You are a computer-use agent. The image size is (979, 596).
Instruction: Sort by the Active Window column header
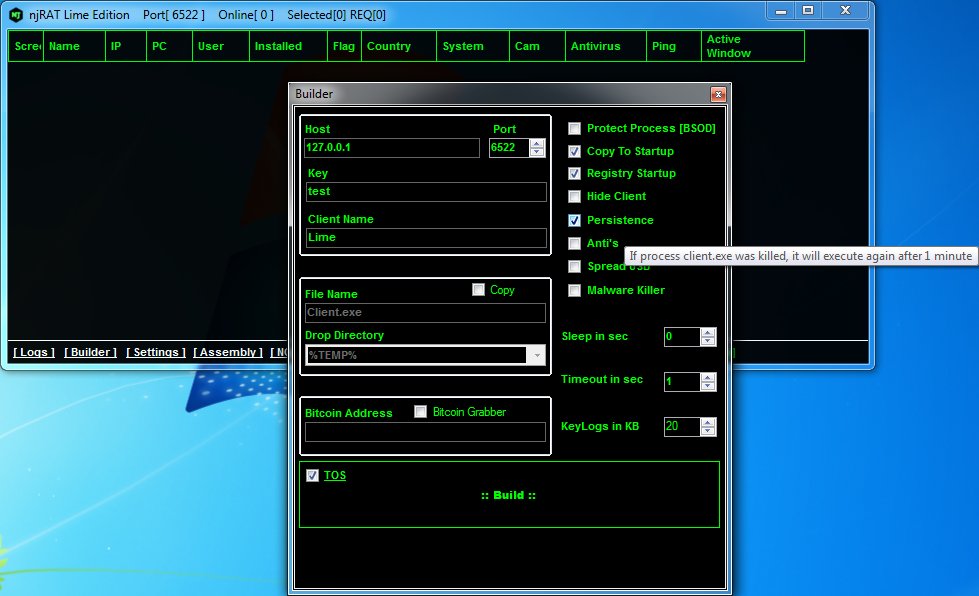click(x=753, y=46)
